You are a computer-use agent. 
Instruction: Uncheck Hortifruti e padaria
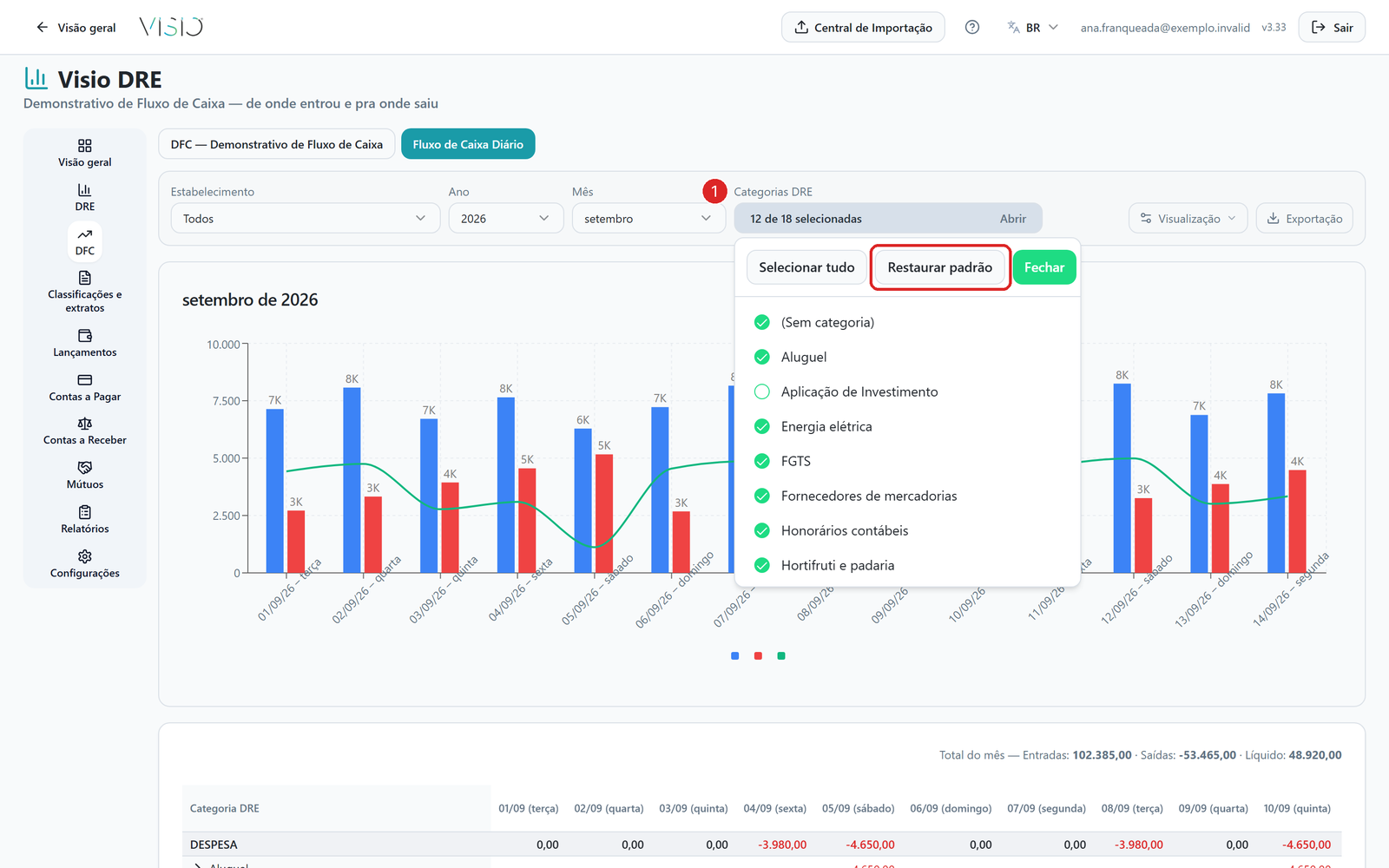click(762, 565)
